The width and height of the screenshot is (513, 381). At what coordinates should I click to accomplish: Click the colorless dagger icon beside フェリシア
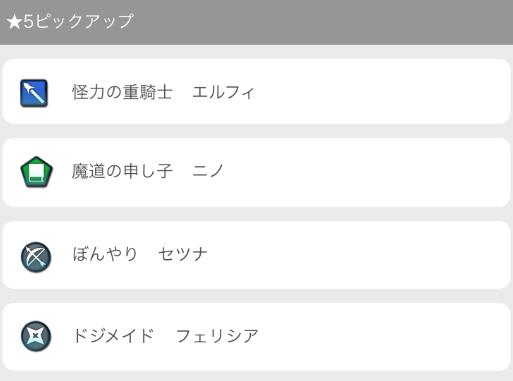36,336
